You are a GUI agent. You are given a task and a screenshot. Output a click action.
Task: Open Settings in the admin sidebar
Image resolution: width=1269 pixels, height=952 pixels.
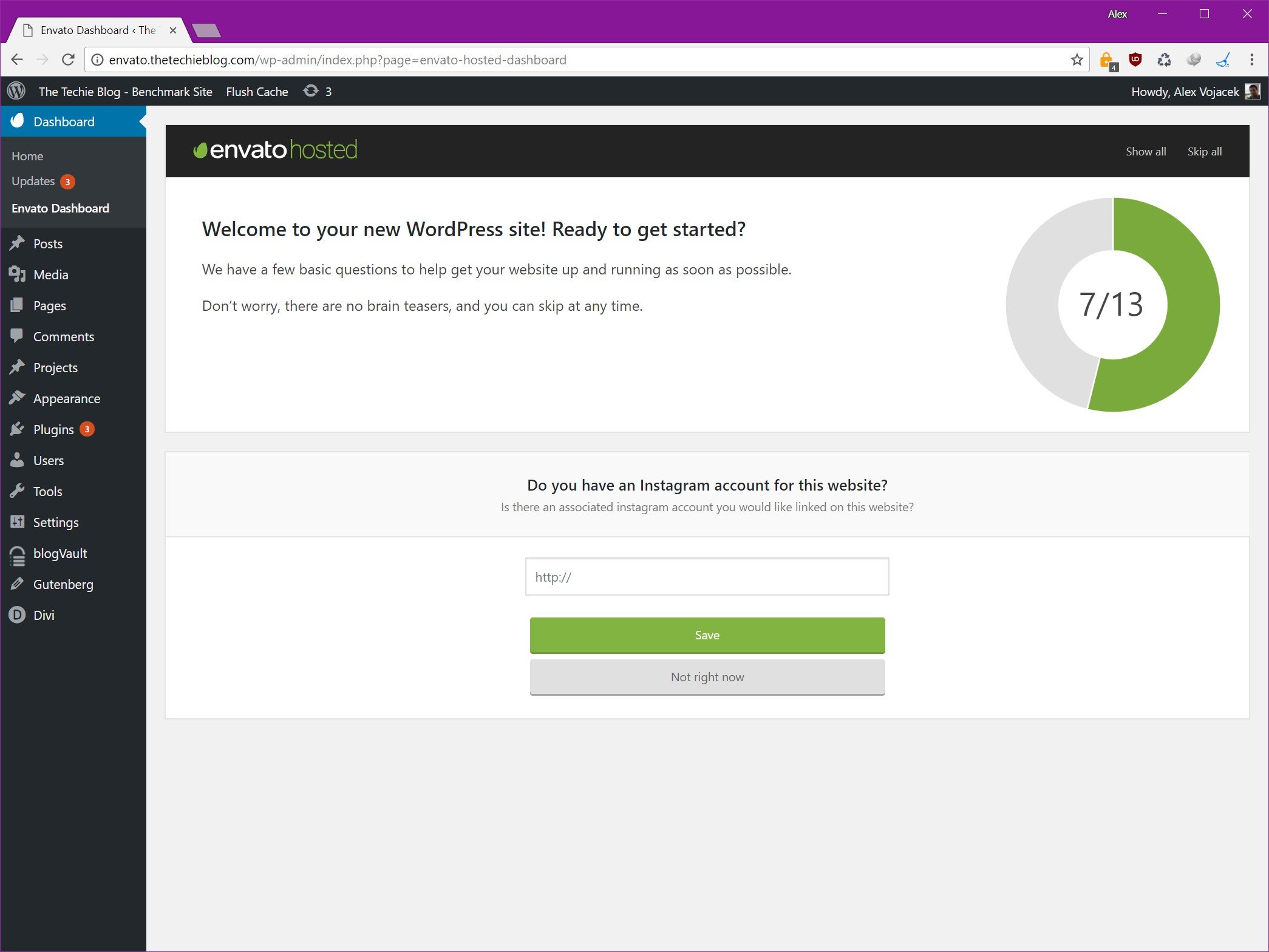(x=55, y=522)
